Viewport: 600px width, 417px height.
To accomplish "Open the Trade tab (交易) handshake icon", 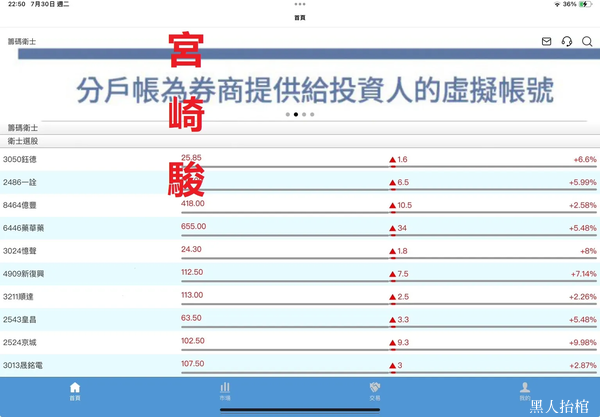I will click(375, 390).
